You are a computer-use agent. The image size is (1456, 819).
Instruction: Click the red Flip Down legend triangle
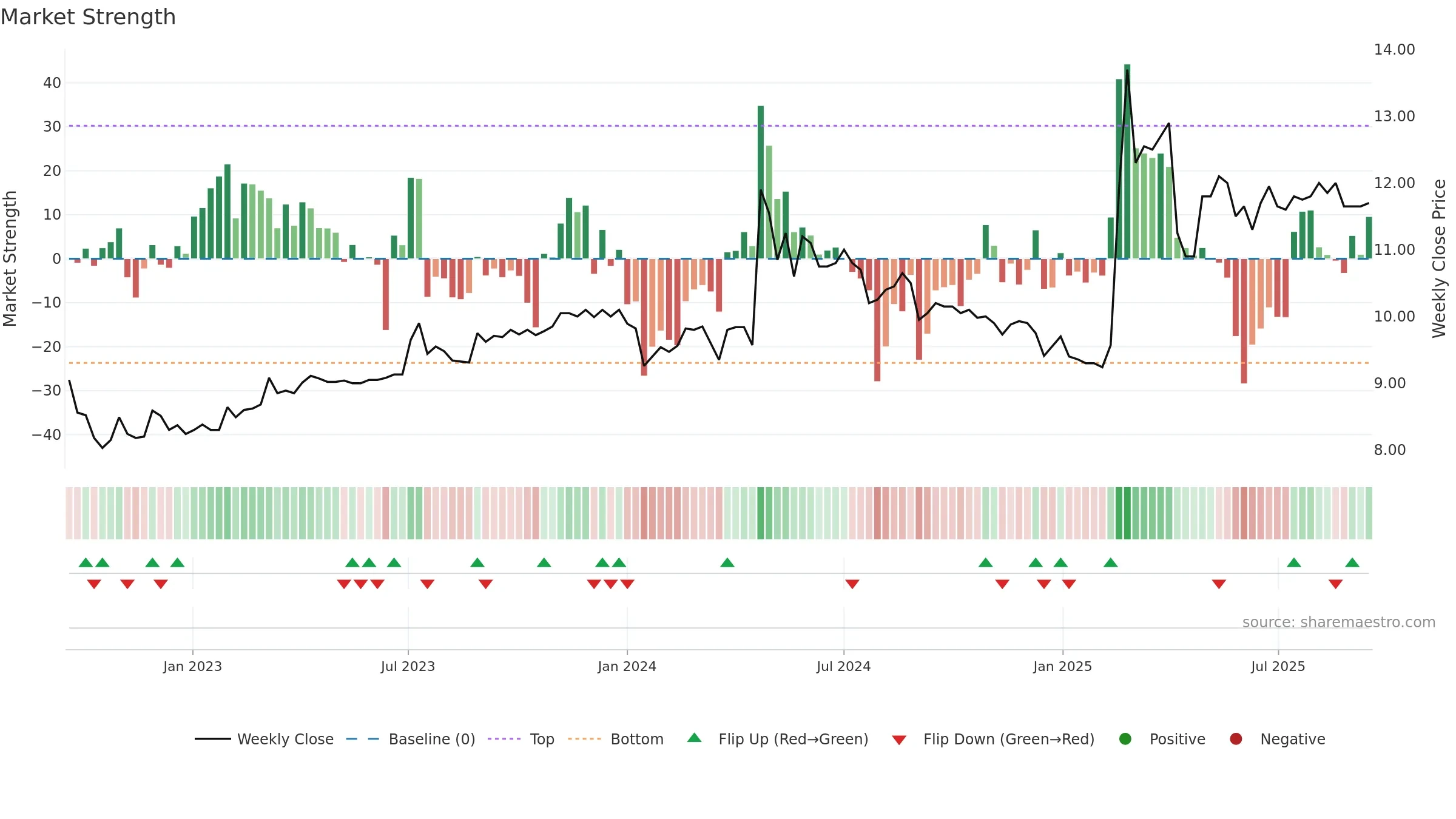(899, 740)
